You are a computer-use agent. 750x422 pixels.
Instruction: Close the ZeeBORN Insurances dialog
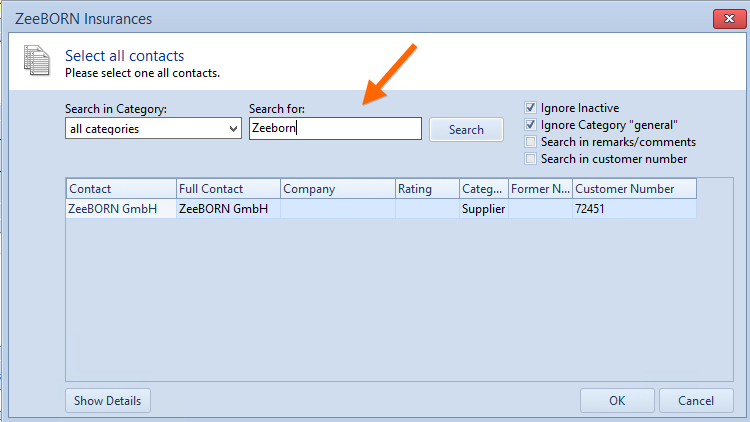(x=729, y=19)
